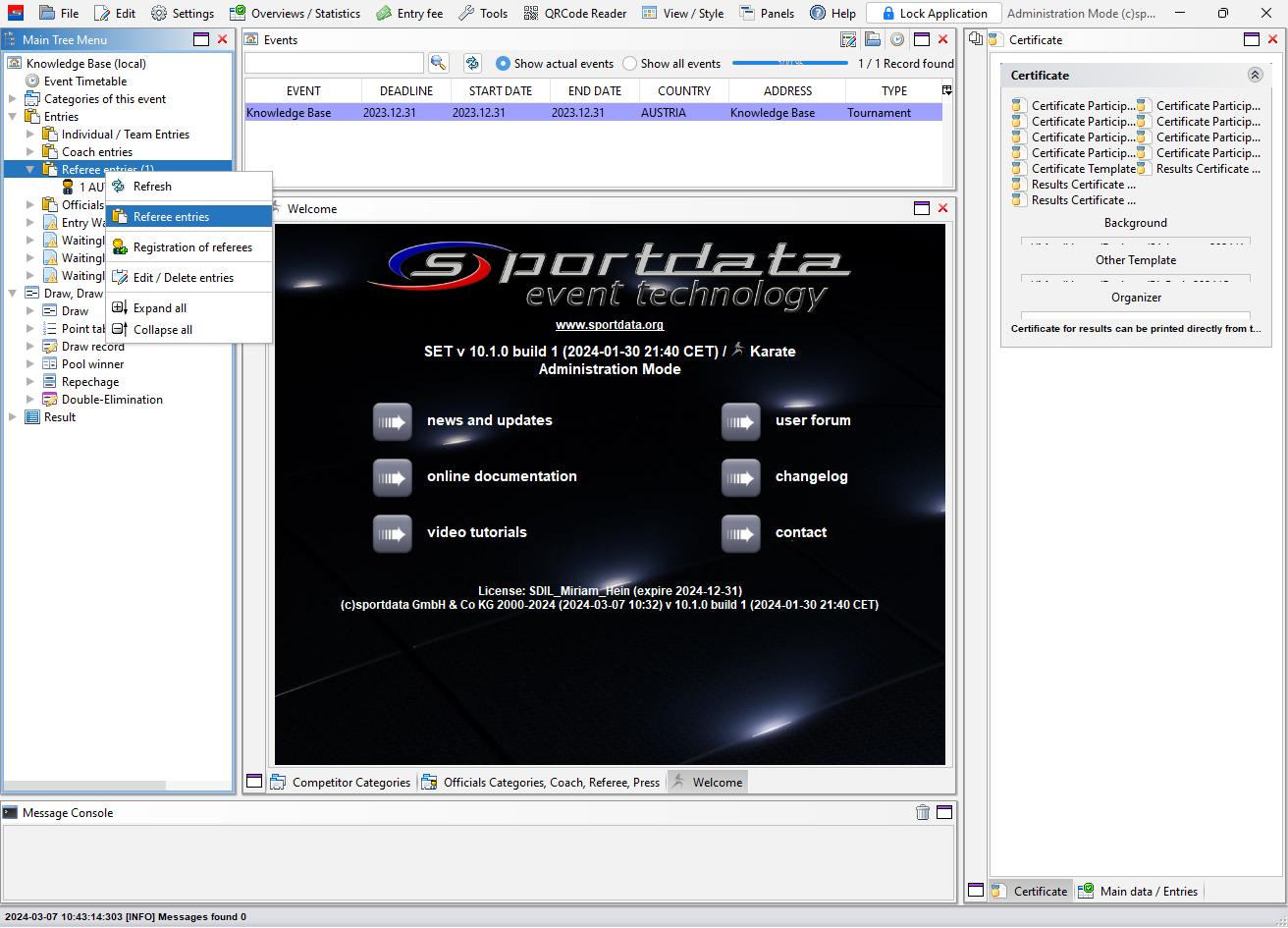Open the Certificate Template item
Image resolution: width=1288 pixels, height=928 pixels.
point(1074,169)
